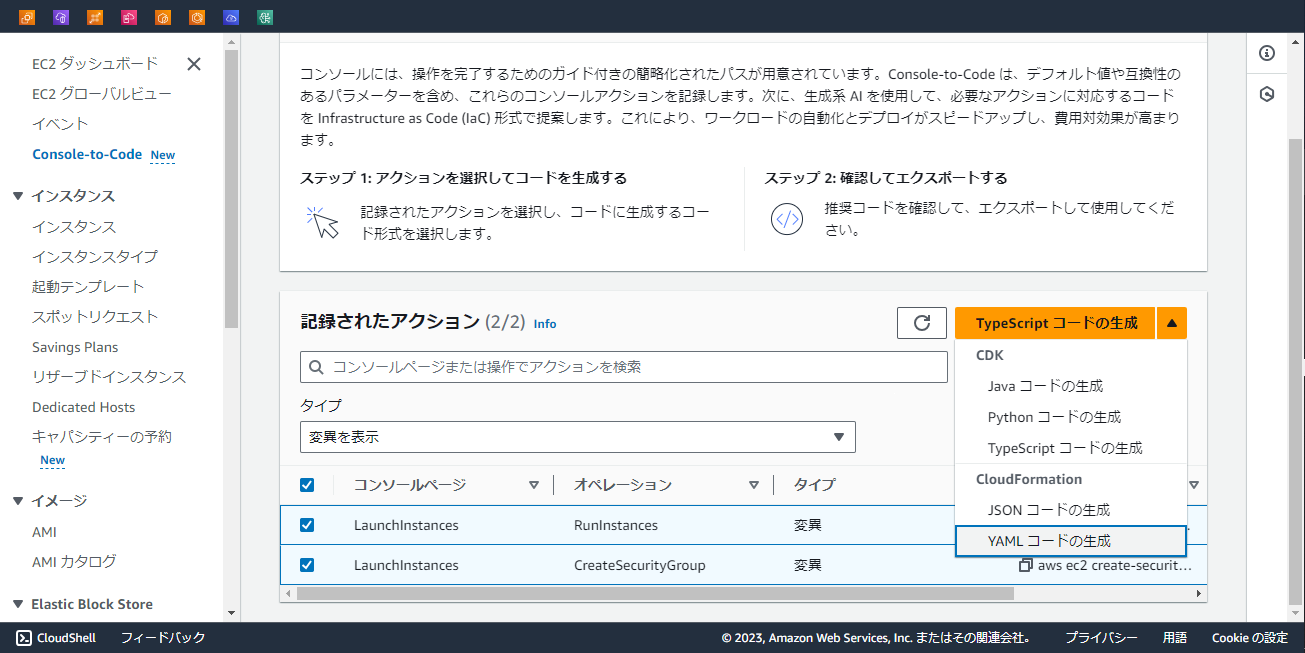Open the purple cloud service shortcut icon

[61, 17]
